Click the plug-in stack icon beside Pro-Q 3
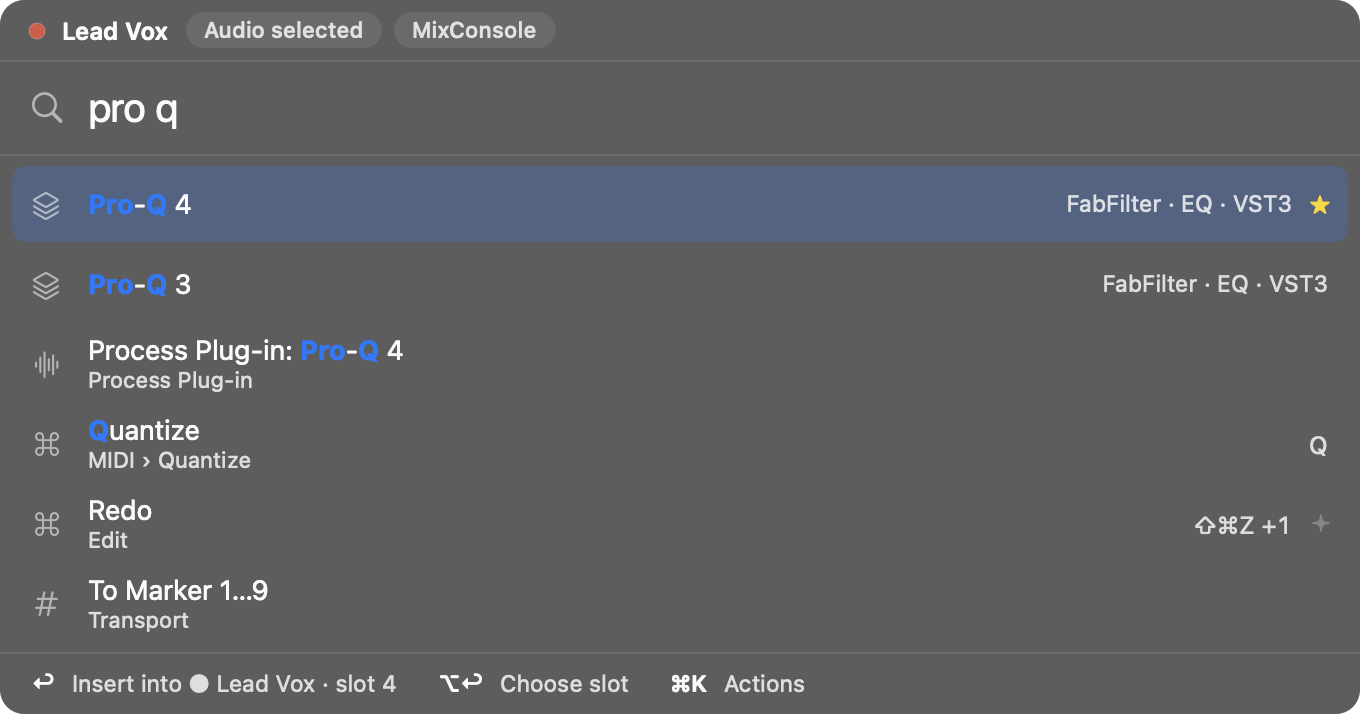The image size is (1360, 714). 46,285
